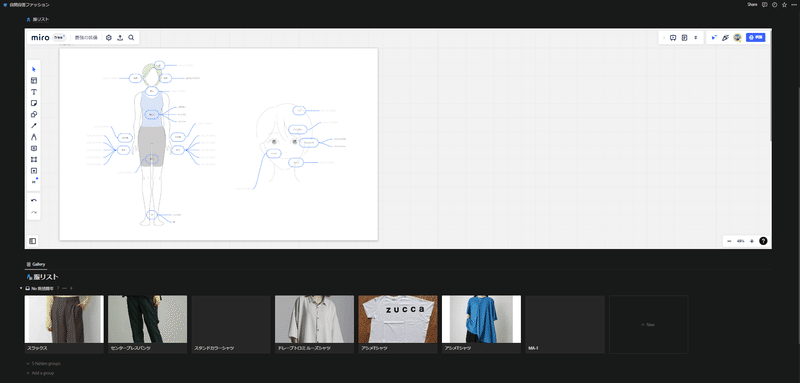Select the Text tool in Miro toolbar
The image size is (800, 383).
(34, 92)
